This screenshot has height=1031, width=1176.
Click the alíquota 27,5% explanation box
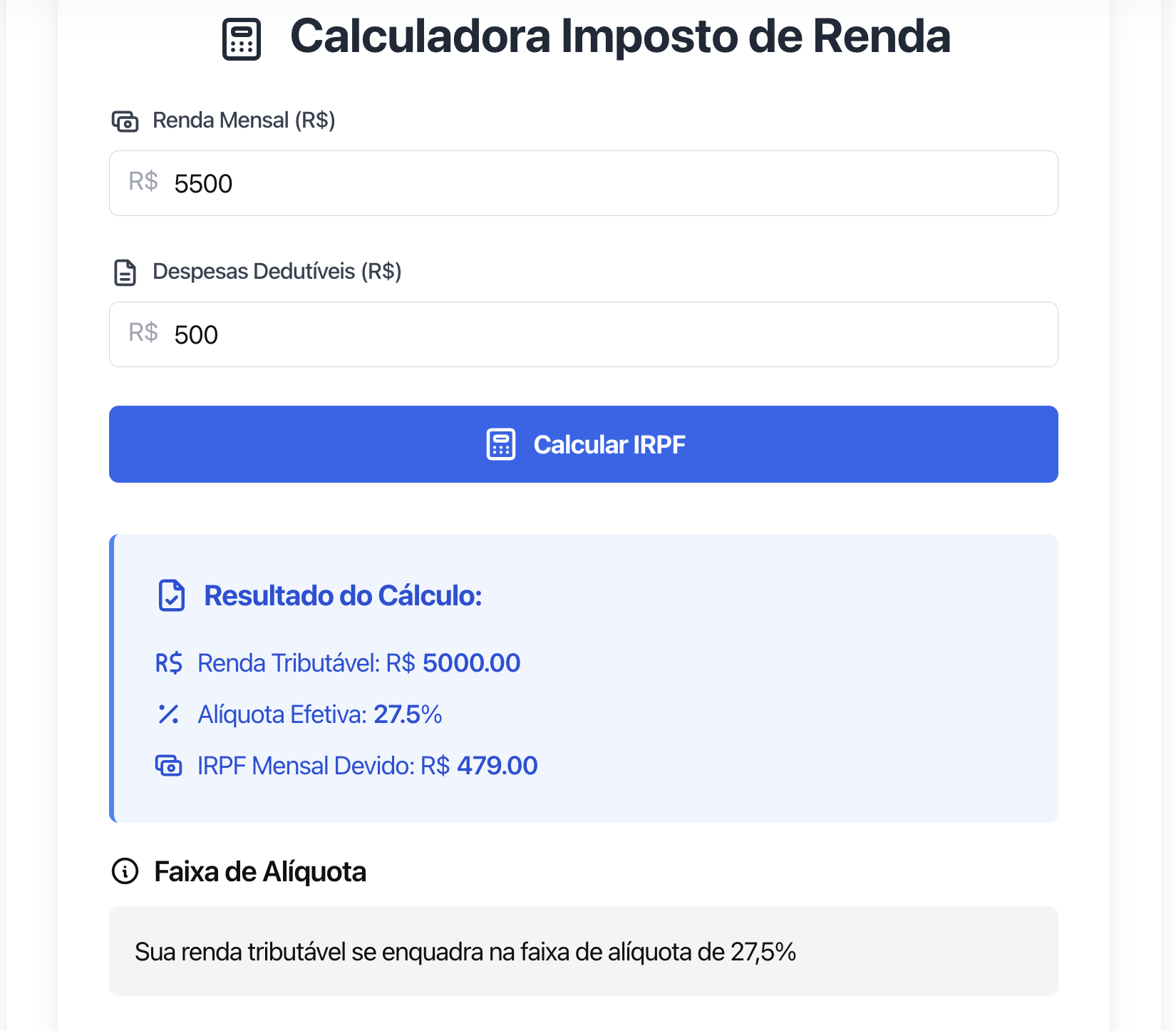[583, 950]
